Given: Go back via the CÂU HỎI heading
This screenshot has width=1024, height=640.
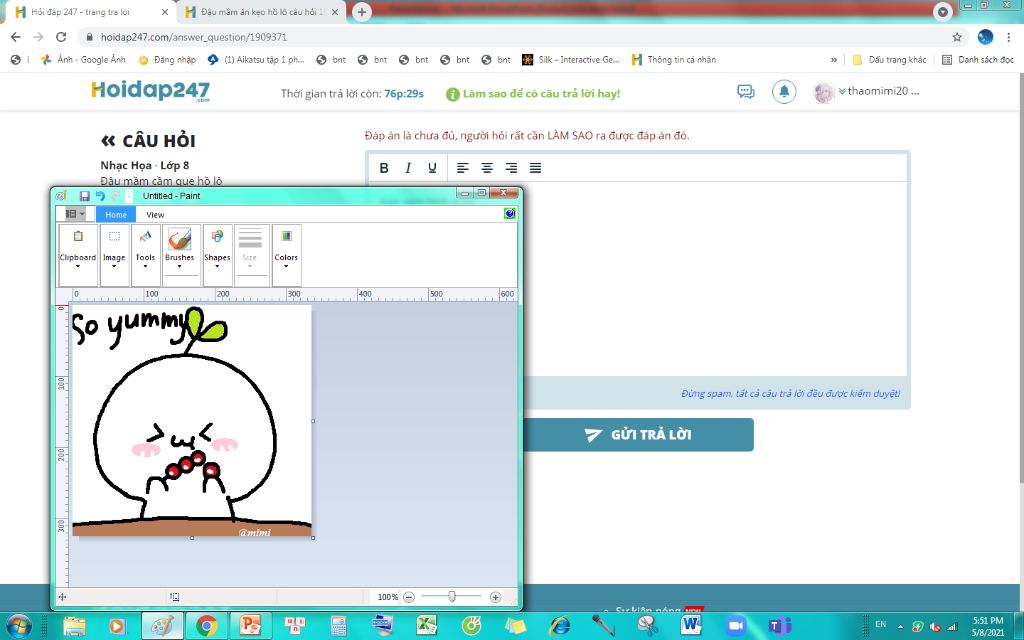Looking at the screenshot, I should pos(148,140).
